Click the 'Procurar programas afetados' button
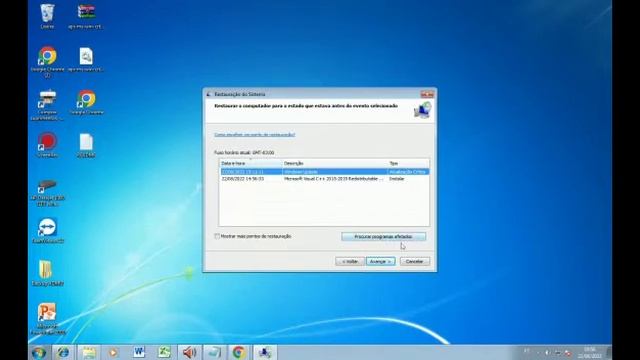 click(383, 237)
